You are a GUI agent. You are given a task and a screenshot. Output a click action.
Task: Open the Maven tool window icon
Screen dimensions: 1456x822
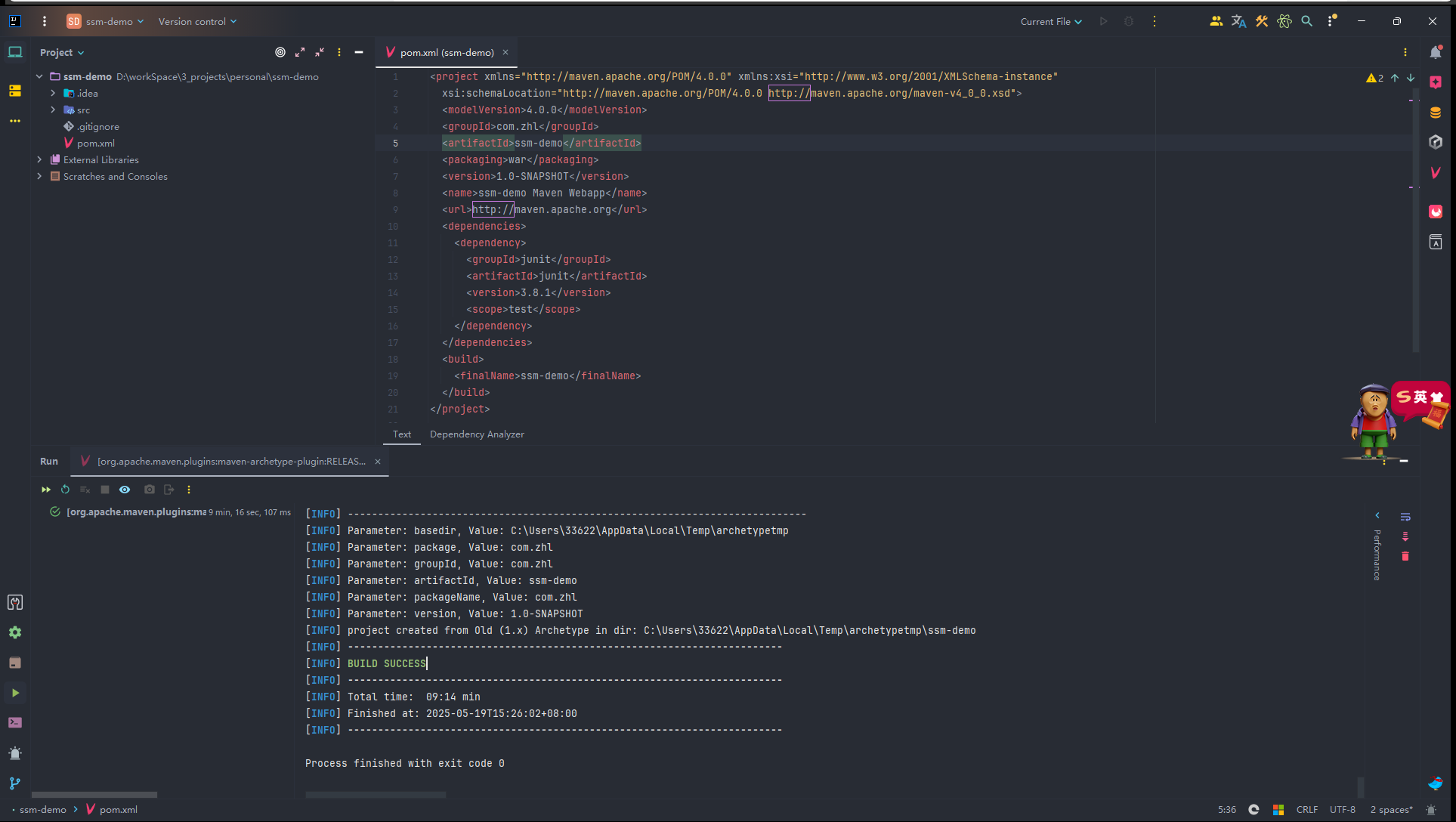[1436, 173]
